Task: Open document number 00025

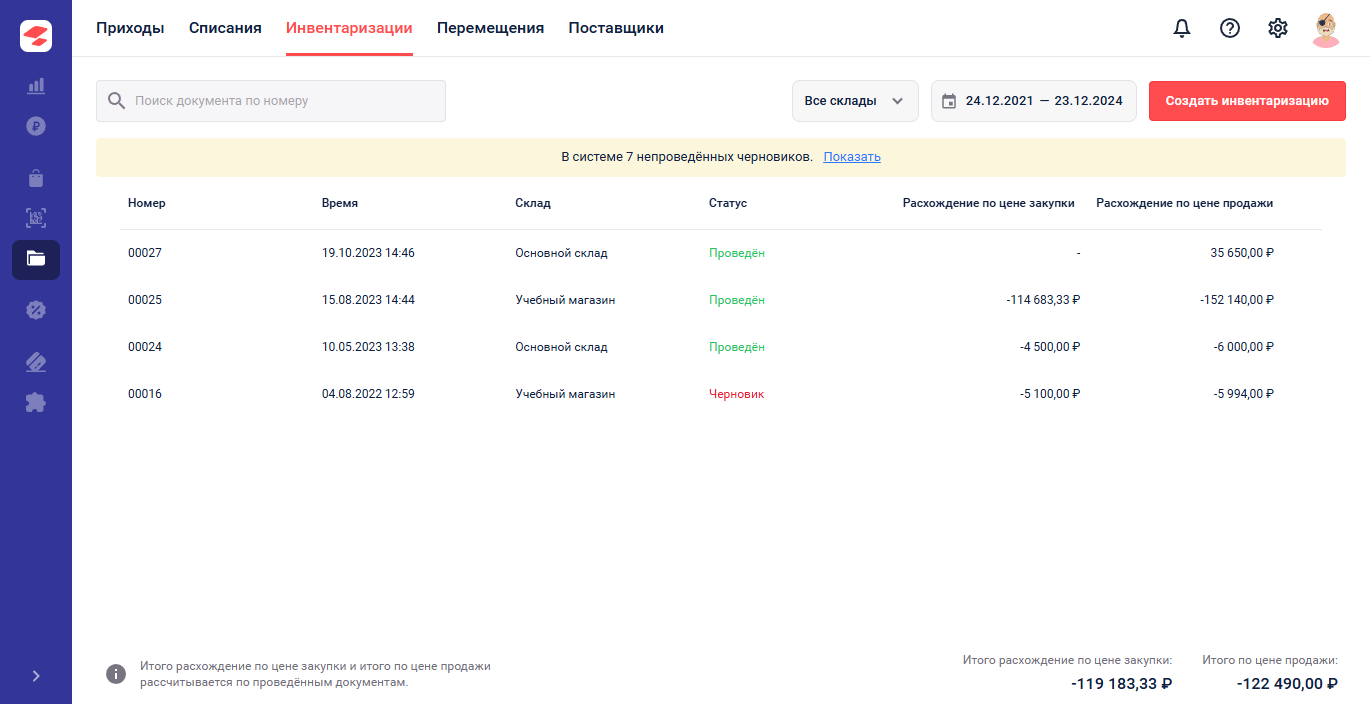Action: 145,300
